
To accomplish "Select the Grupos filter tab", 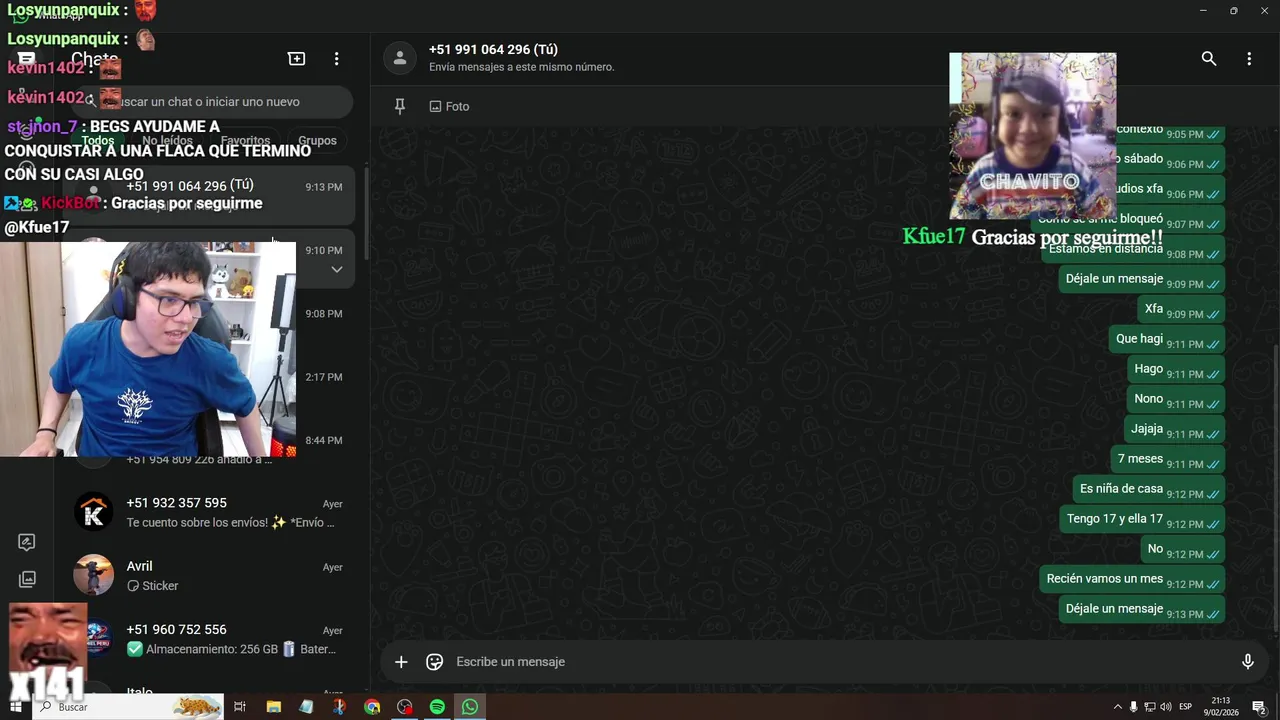I will [x=317, y=141].
